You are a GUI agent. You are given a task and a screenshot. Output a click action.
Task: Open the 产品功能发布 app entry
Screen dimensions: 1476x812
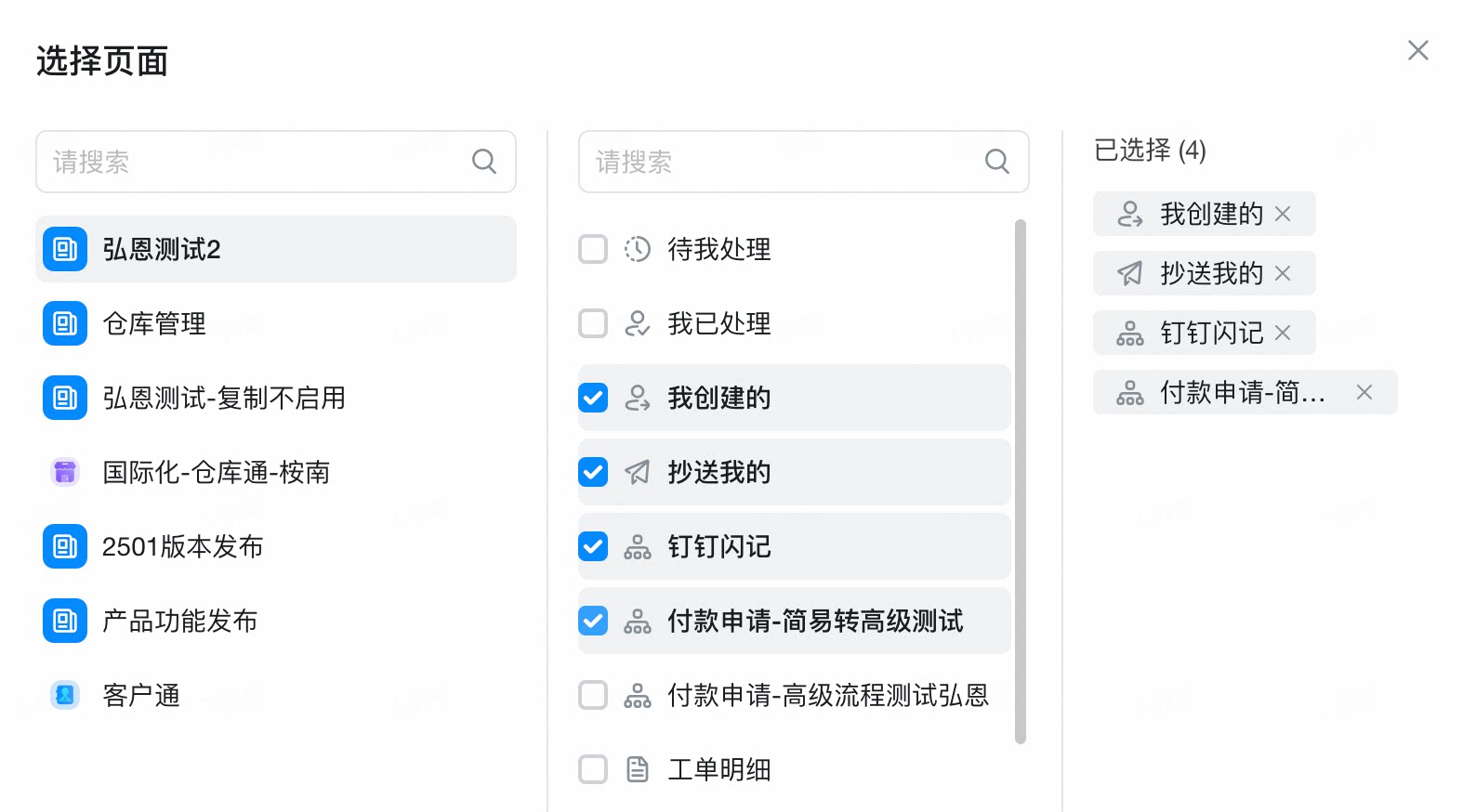tap(276, 621)
